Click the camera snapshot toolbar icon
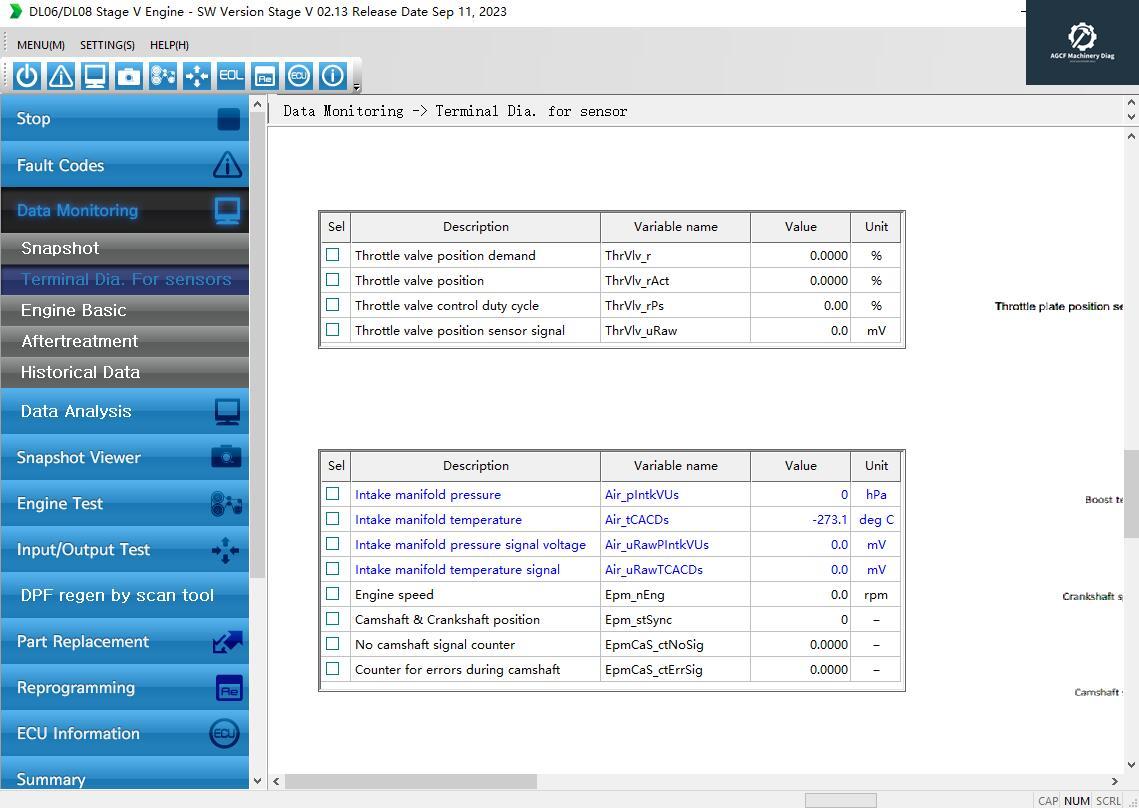The width and height of the screenshot is (1139, 808). tap(129, 76)
